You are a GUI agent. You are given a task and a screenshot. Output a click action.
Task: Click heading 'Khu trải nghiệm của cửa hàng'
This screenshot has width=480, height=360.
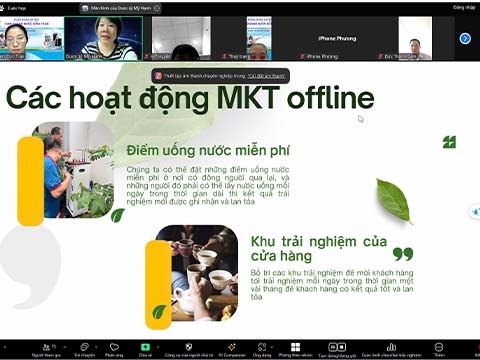tap(319, 249)
